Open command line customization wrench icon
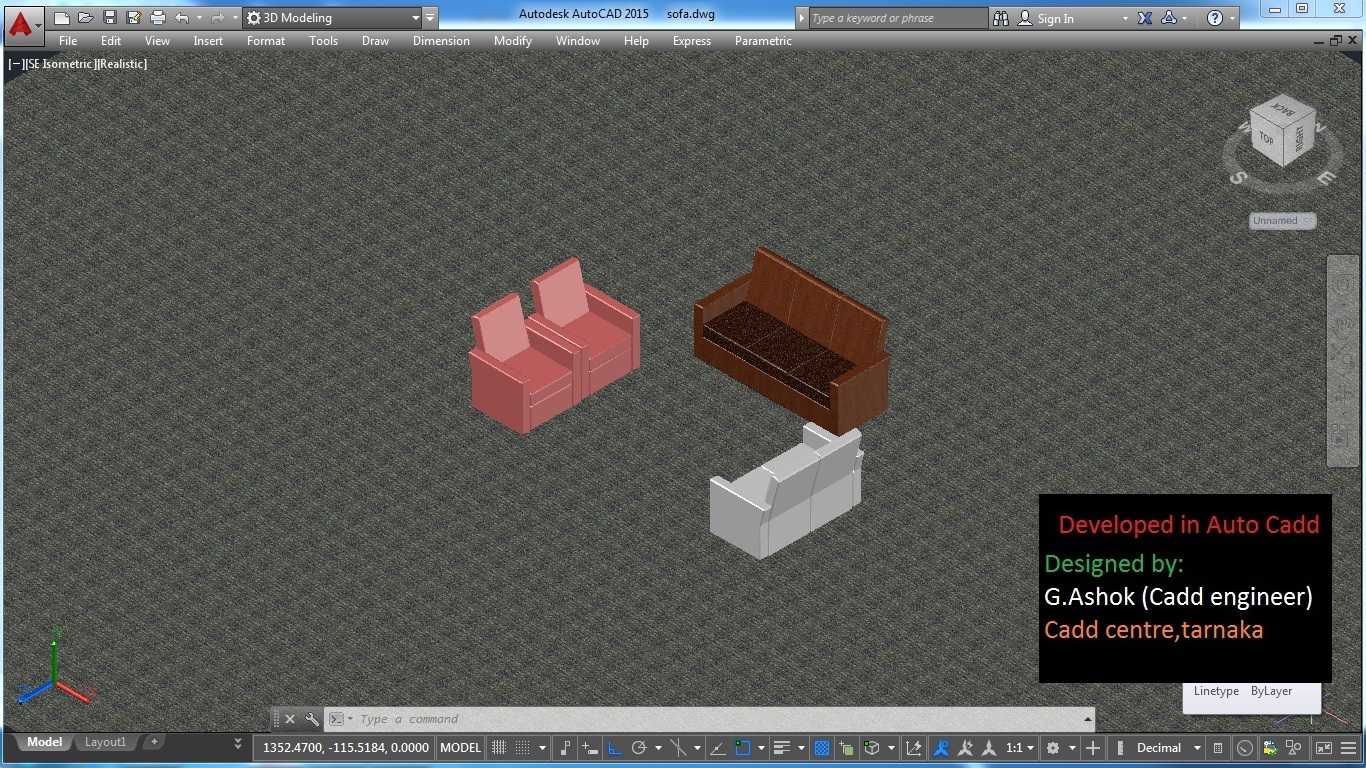 click(x=312, y=719)
